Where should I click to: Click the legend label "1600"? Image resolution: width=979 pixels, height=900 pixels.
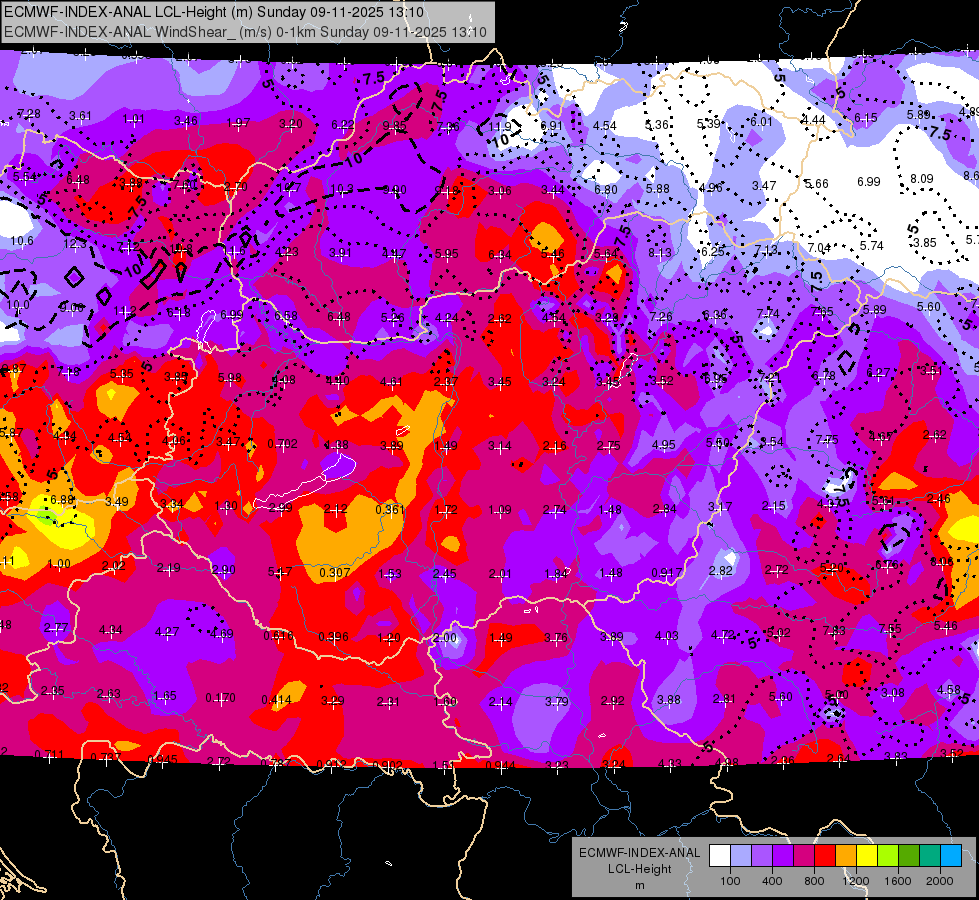[898, 881]
